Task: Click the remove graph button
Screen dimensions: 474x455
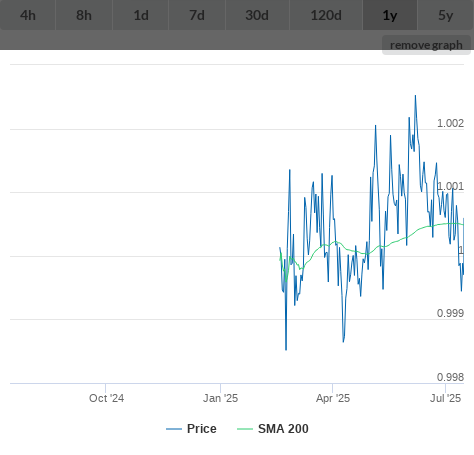Action: (x=426, y=45)
